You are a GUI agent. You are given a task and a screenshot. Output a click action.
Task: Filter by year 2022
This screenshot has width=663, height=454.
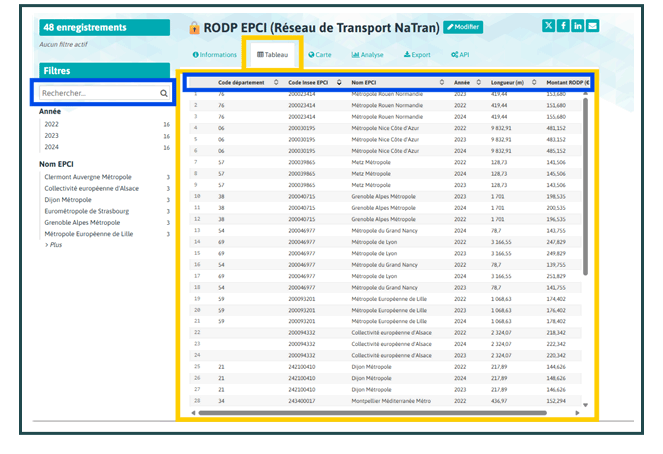coord(52,124)
